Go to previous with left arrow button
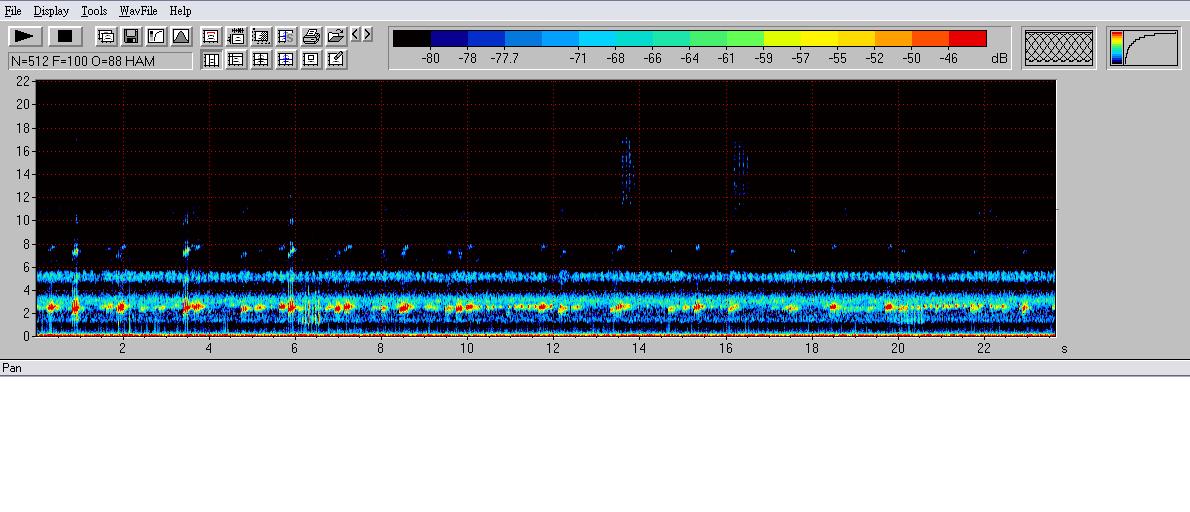1190x512 pixels. 356,35
